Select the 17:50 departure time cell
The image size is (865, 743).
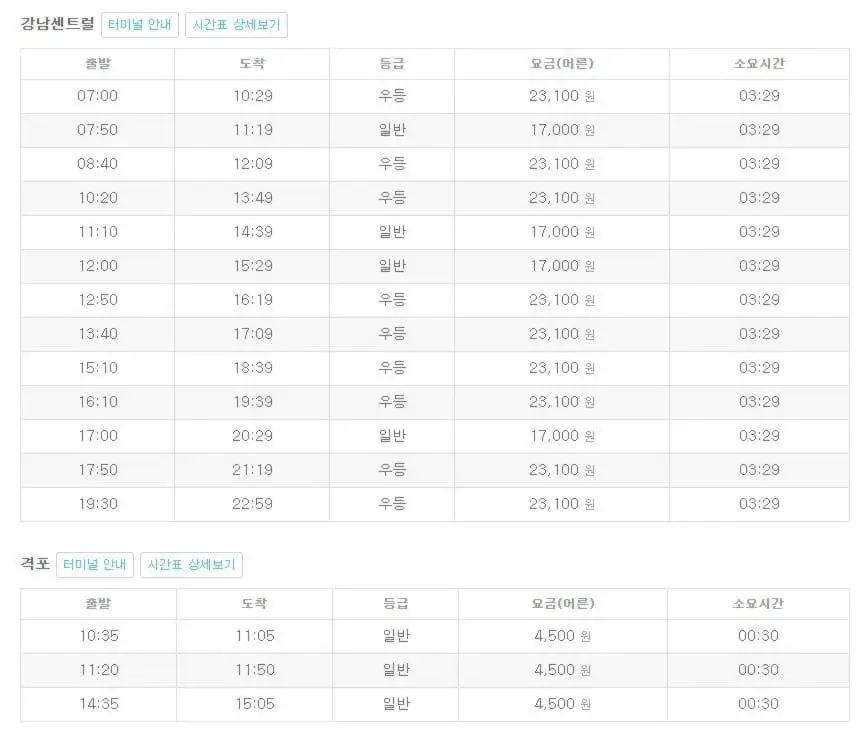coord(98,470)
